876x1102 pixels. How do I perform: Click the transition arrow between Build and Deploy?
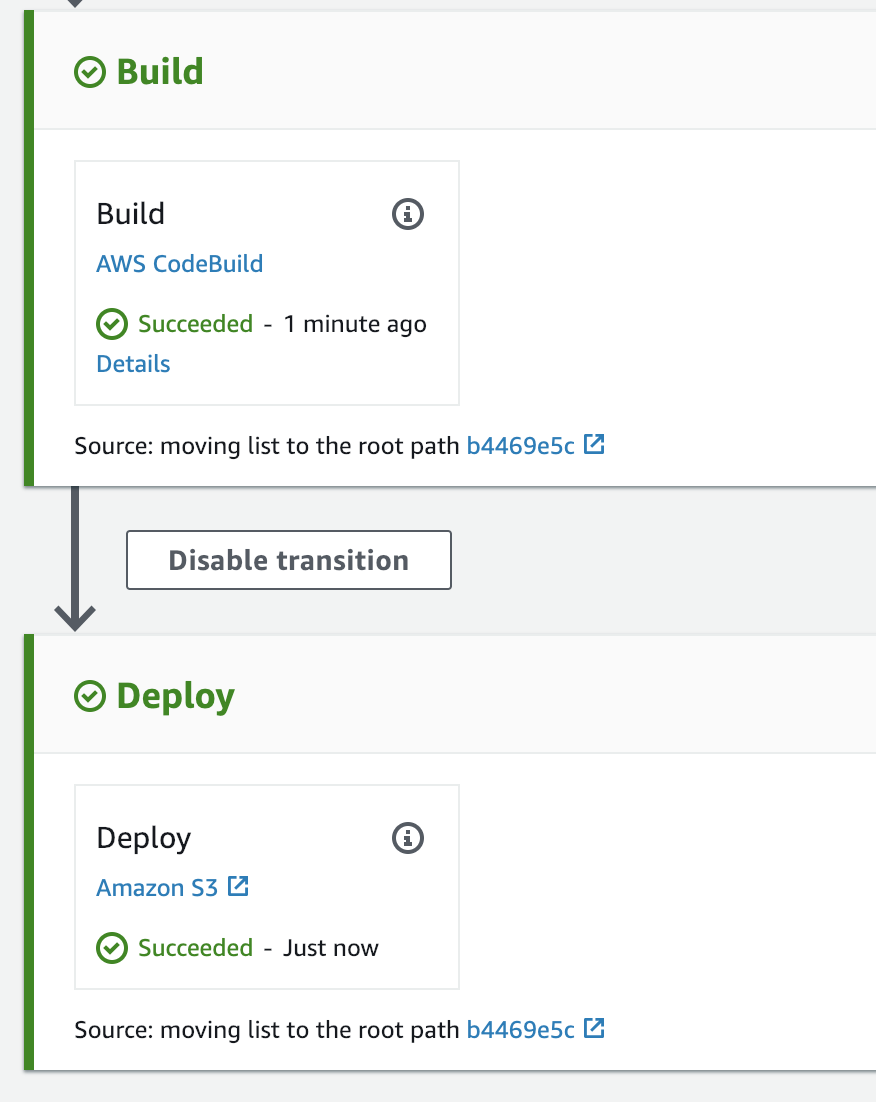[x=75, y=560]
